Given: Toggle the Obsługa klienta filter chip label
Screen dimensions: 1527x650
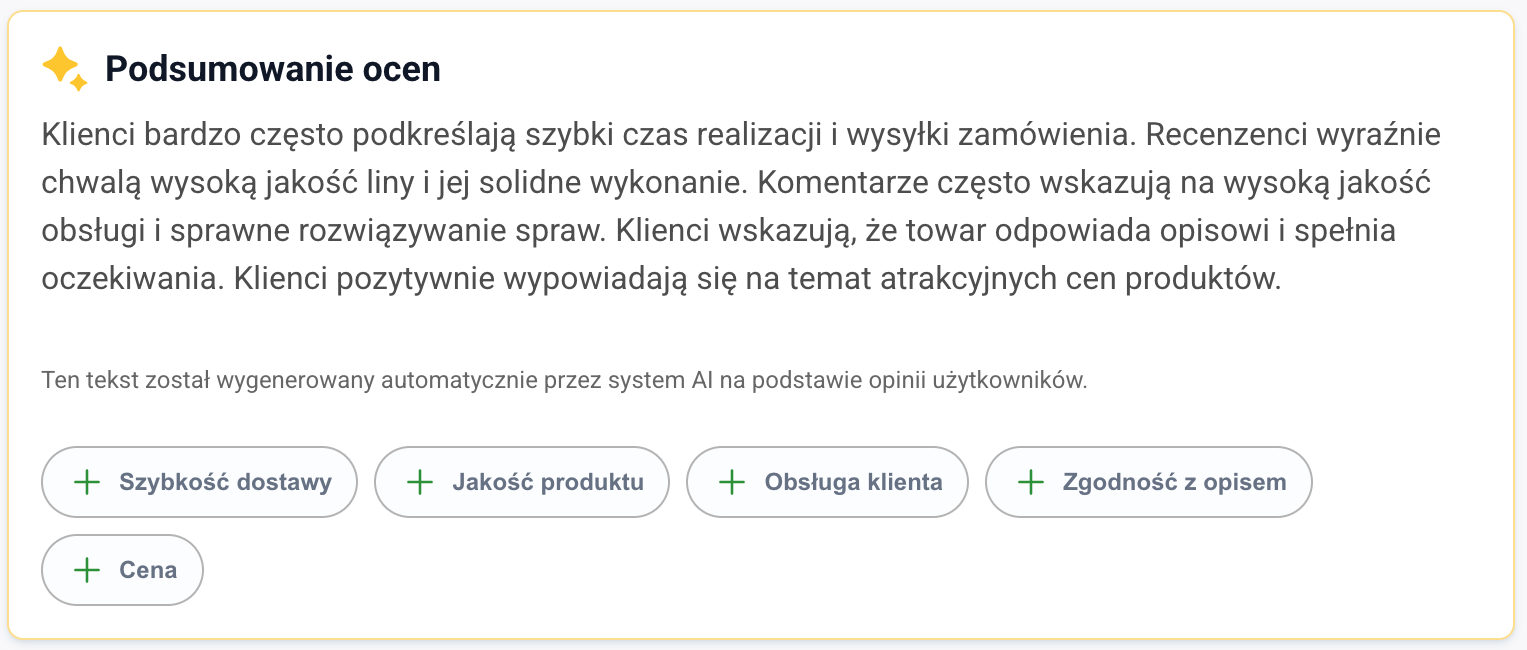Looking at the screenshot, I should point(853,482).
